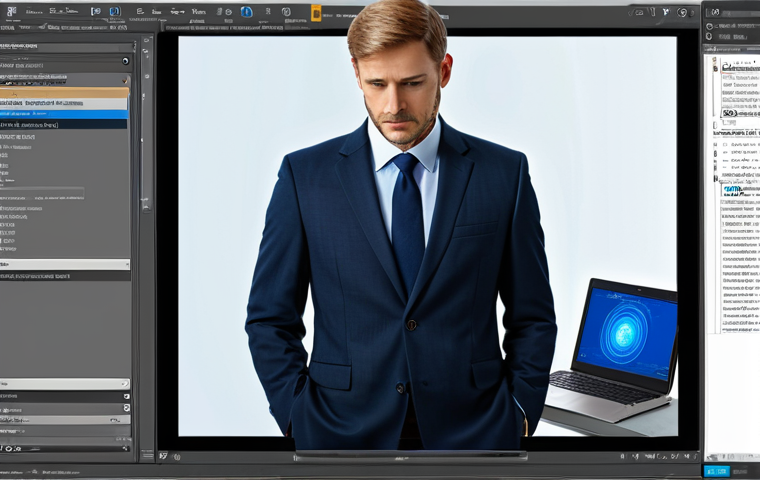Click the outlined input field in left panel
Screen dimensions: 760x480
click(42, 194)
